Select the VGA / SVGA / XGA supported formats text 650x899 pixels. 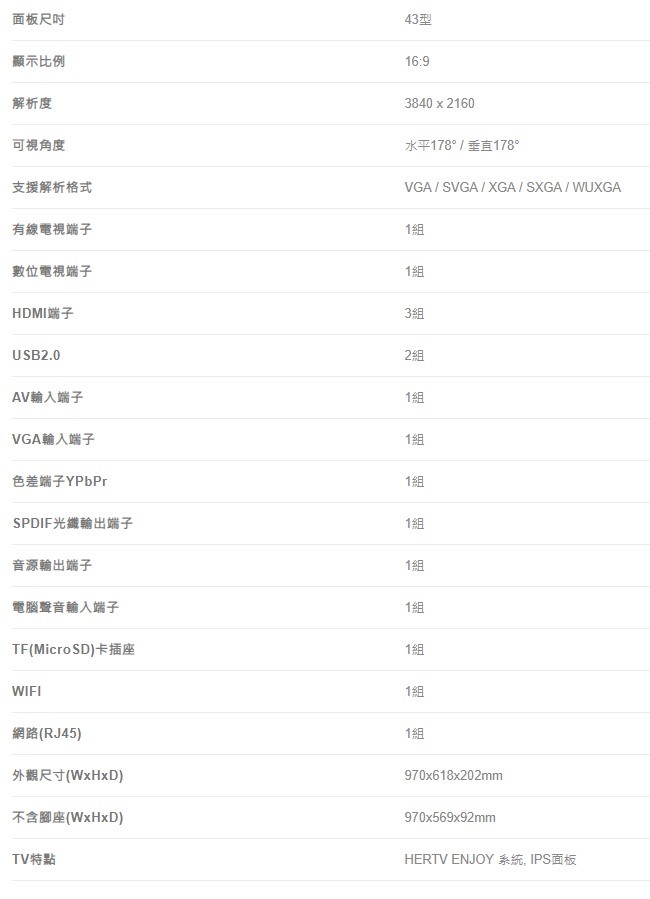point(512,187)
